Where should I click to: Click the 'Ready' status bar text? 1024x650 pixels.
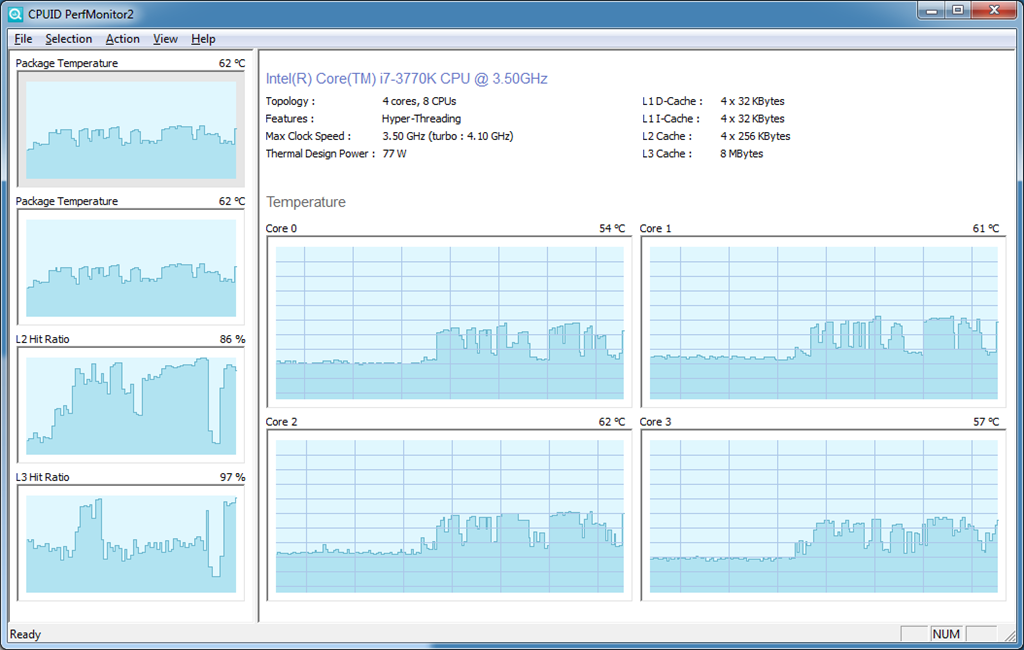pyautogui.click(x=25, y=634)
